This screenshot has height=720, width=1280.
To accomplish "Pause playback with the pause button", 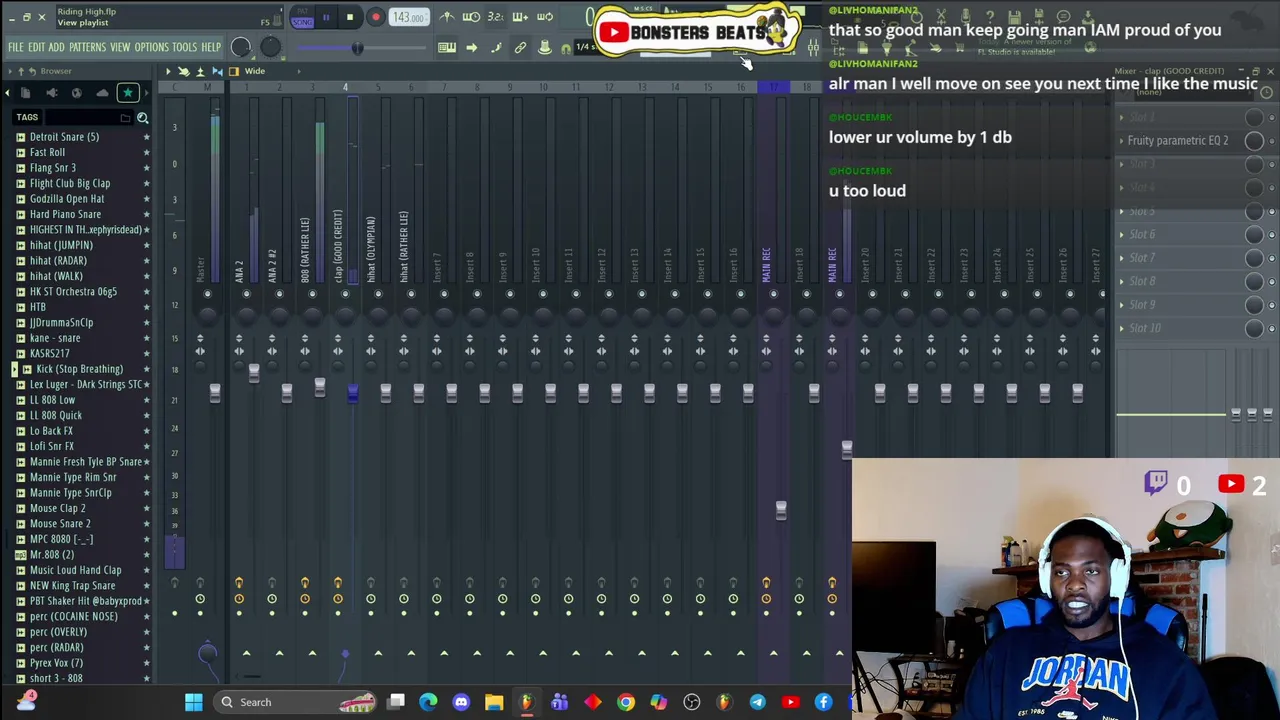I will click(x=326, y=17).
